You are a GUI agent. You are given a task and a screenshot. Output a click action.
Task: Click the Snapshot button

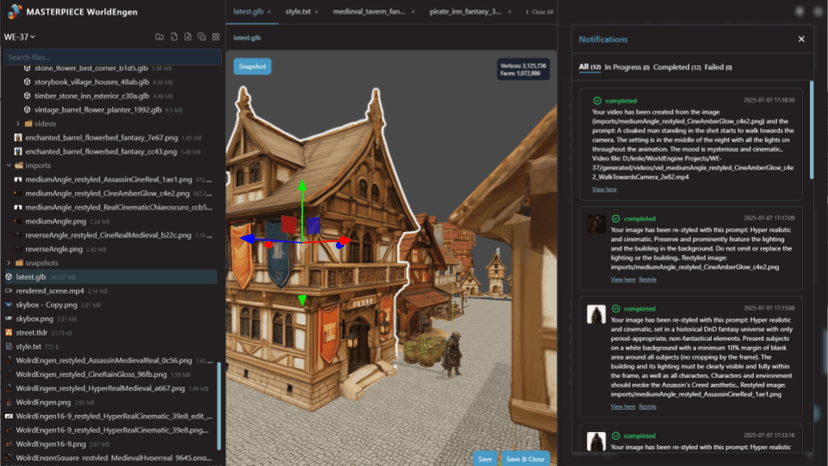point(252,66)
